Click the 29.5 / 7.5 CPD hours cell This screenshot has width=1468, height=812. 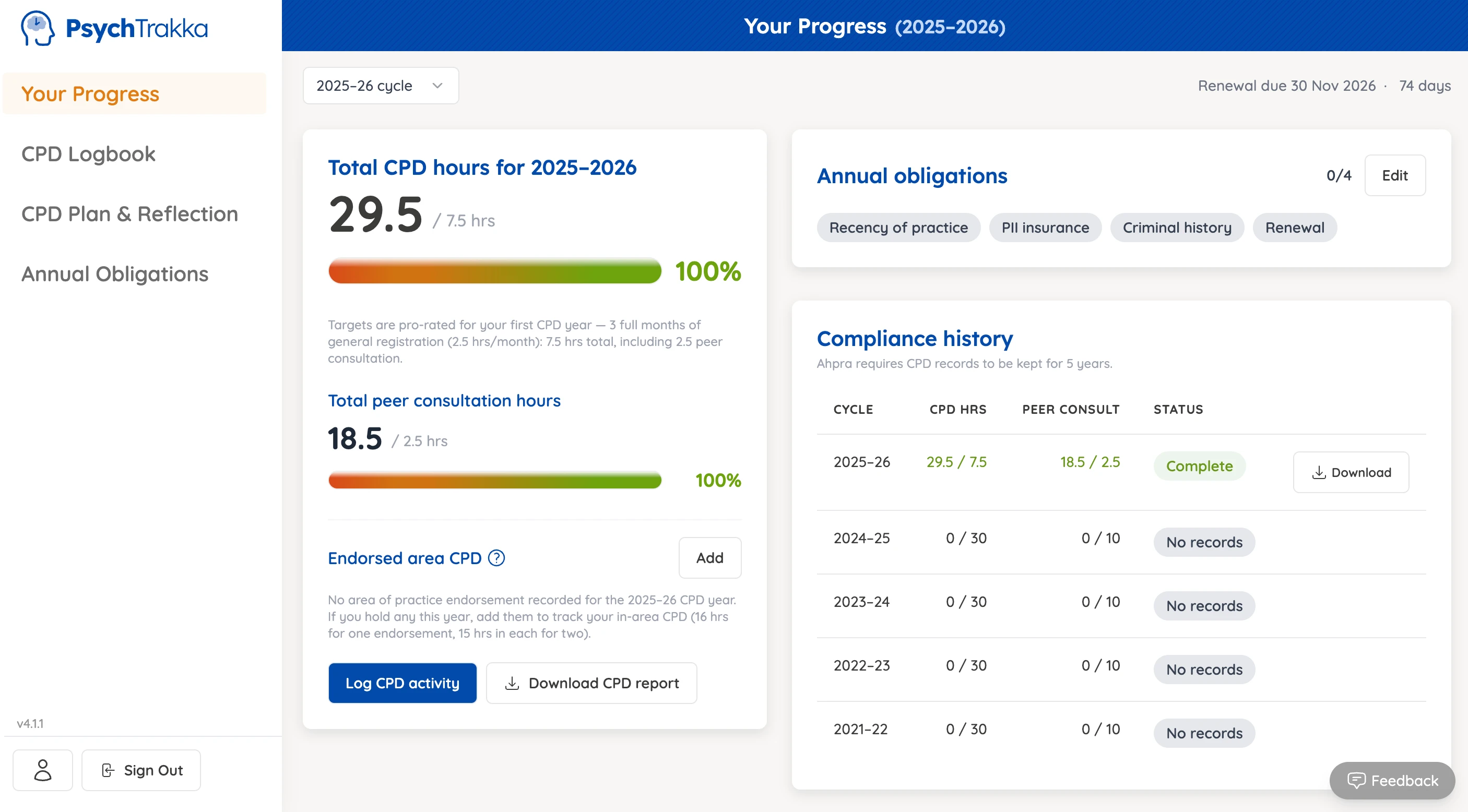click(x=956, y=461)
